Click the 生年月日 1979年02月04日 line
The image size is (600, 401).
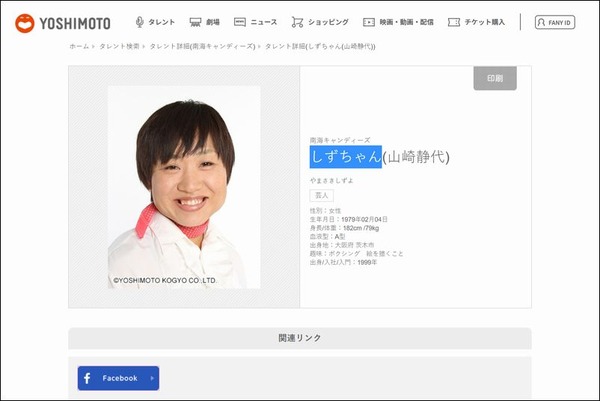coord(349,219)
